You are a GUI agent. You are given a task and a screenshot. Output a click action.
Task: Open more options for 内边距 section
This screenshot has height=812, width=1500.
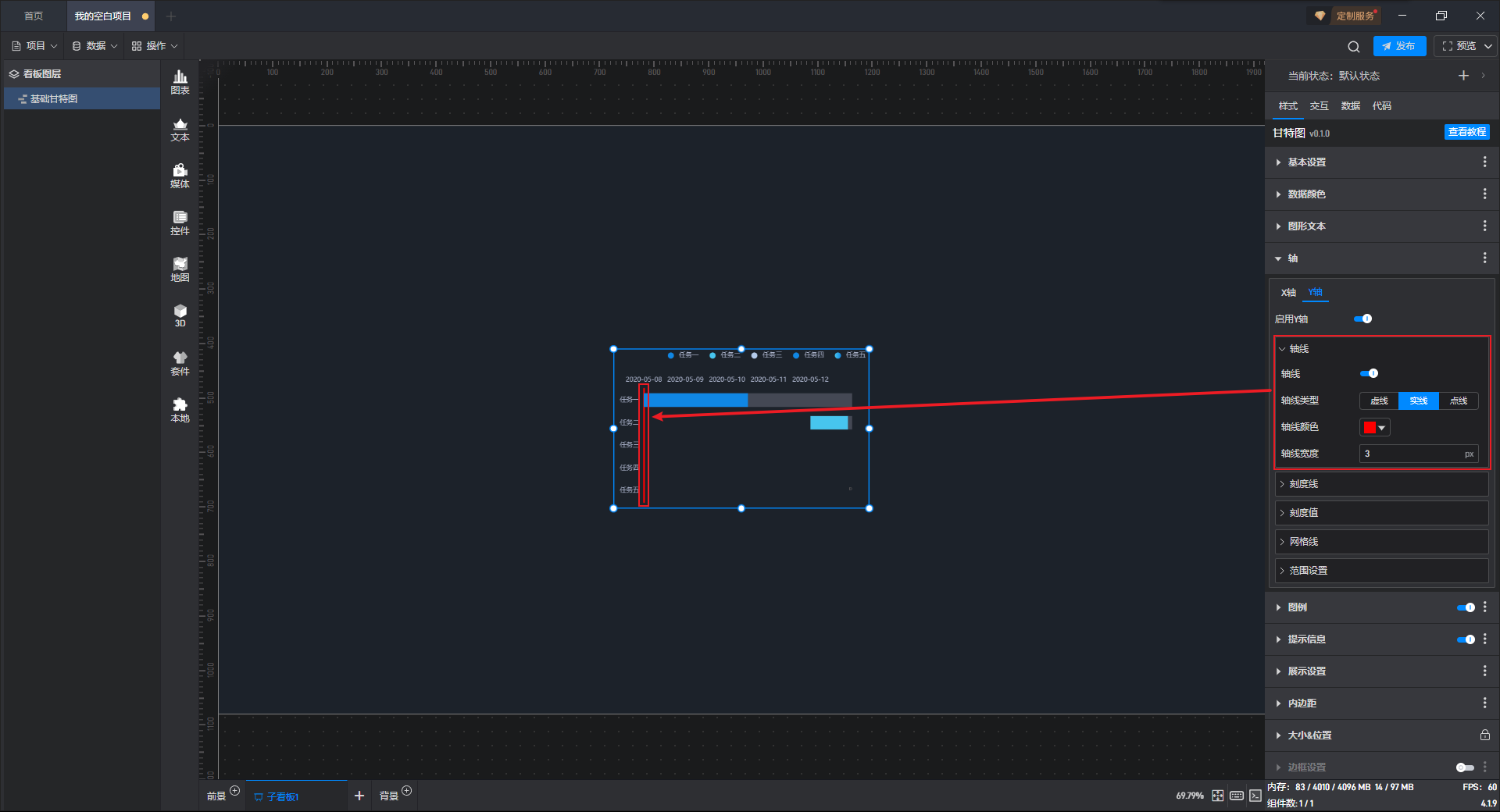pyautogui.click(x=1484, y=703)
